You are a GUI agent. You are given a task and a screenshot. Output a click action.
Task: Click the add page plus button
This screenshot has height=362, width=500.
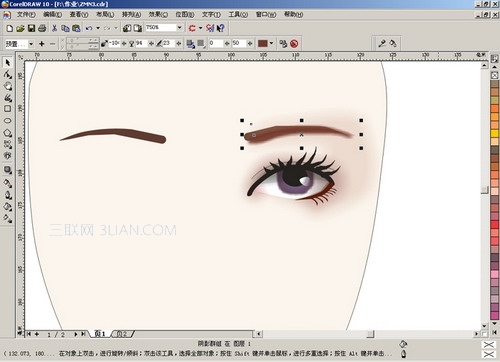[x=37, y=334]
